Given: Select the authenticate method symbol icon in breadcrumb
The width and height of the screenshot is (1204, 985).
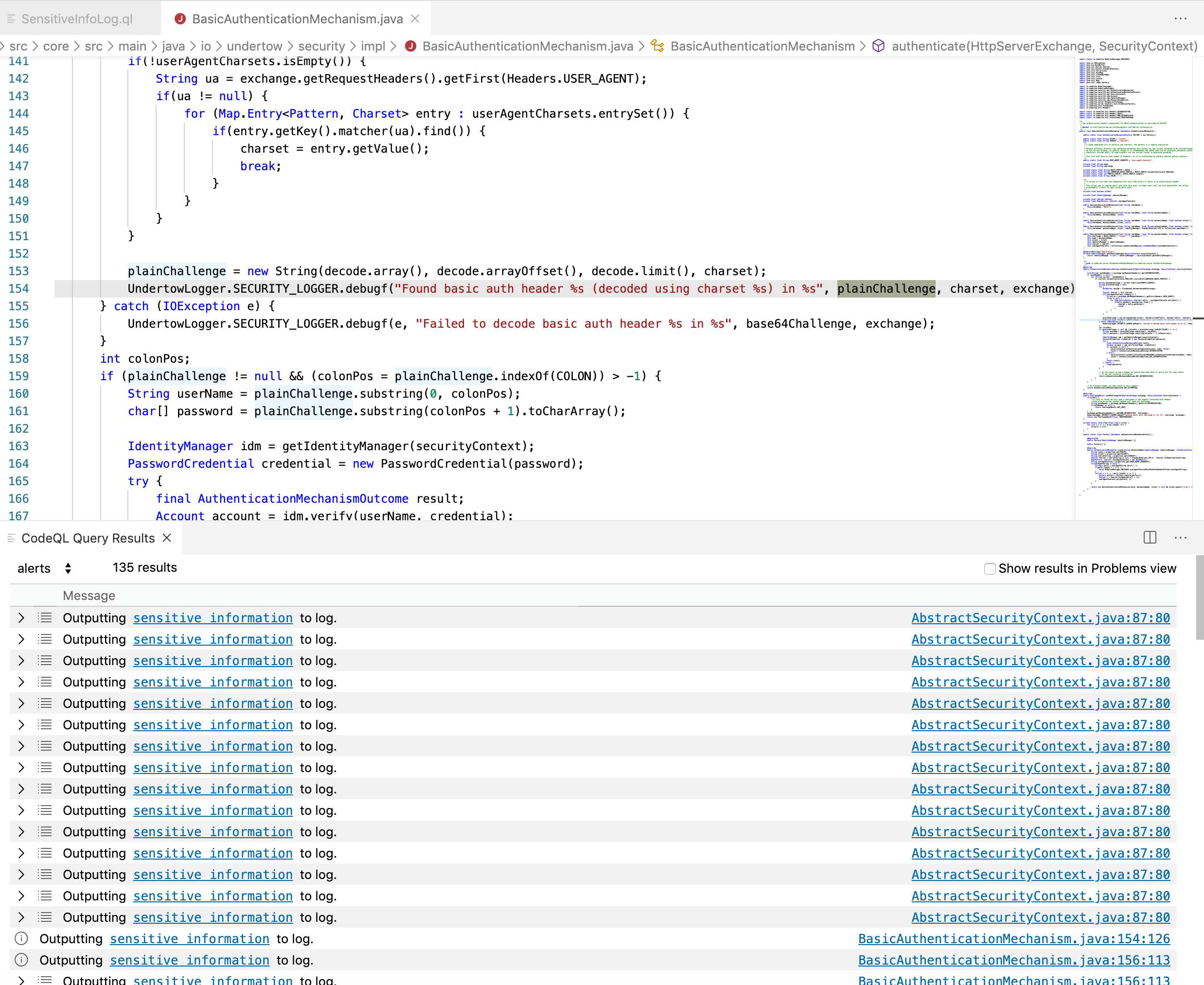Looking at the screenshot, I should tap(878, 46).
